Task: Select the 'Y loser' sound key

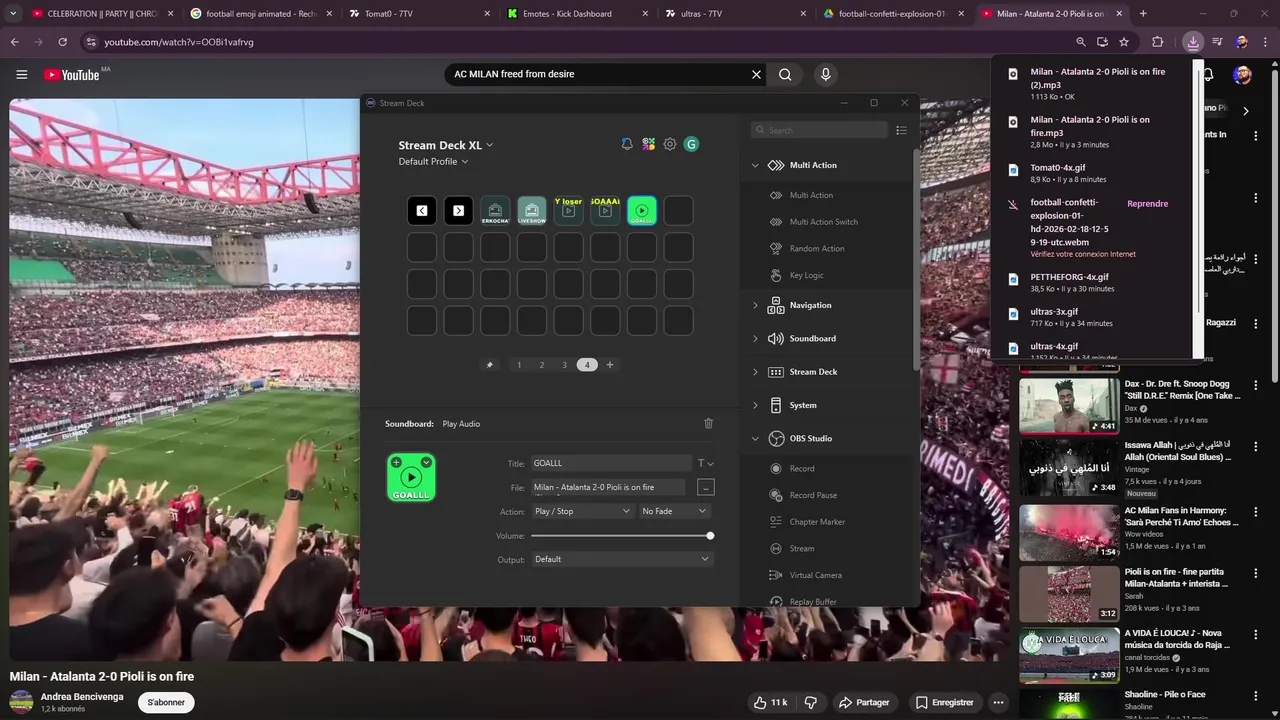Action: [x=568, y=211]
